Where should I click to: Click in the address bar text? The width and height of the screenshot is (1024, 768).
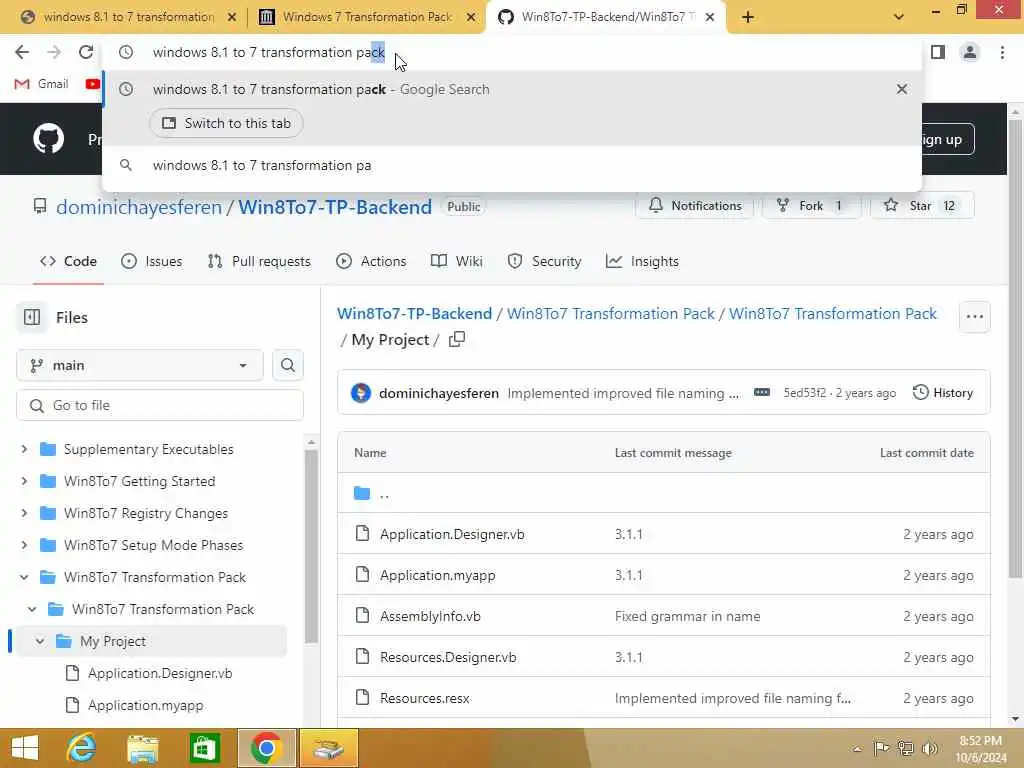[268, 52]
